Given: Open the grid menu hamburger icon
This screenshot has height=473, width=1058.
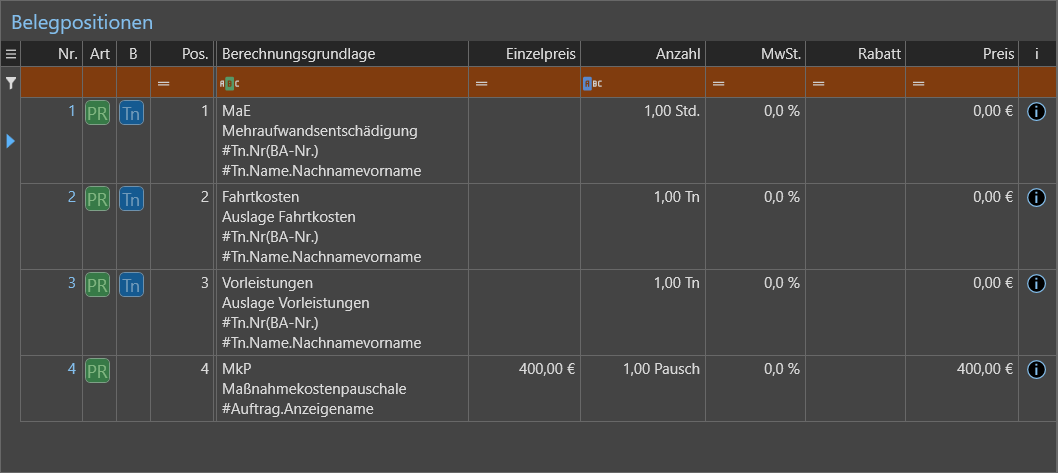Looking at the screenshot, I should (x=10, y=54).
